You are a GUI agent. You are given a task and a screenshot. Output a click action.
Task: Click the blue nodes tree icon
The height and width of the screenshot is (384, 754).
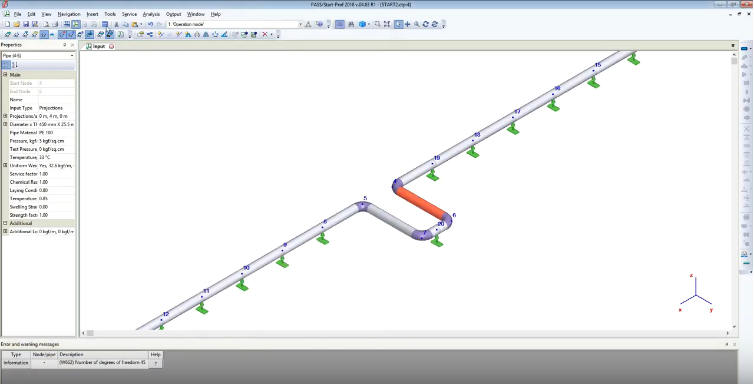coord(150,34)
